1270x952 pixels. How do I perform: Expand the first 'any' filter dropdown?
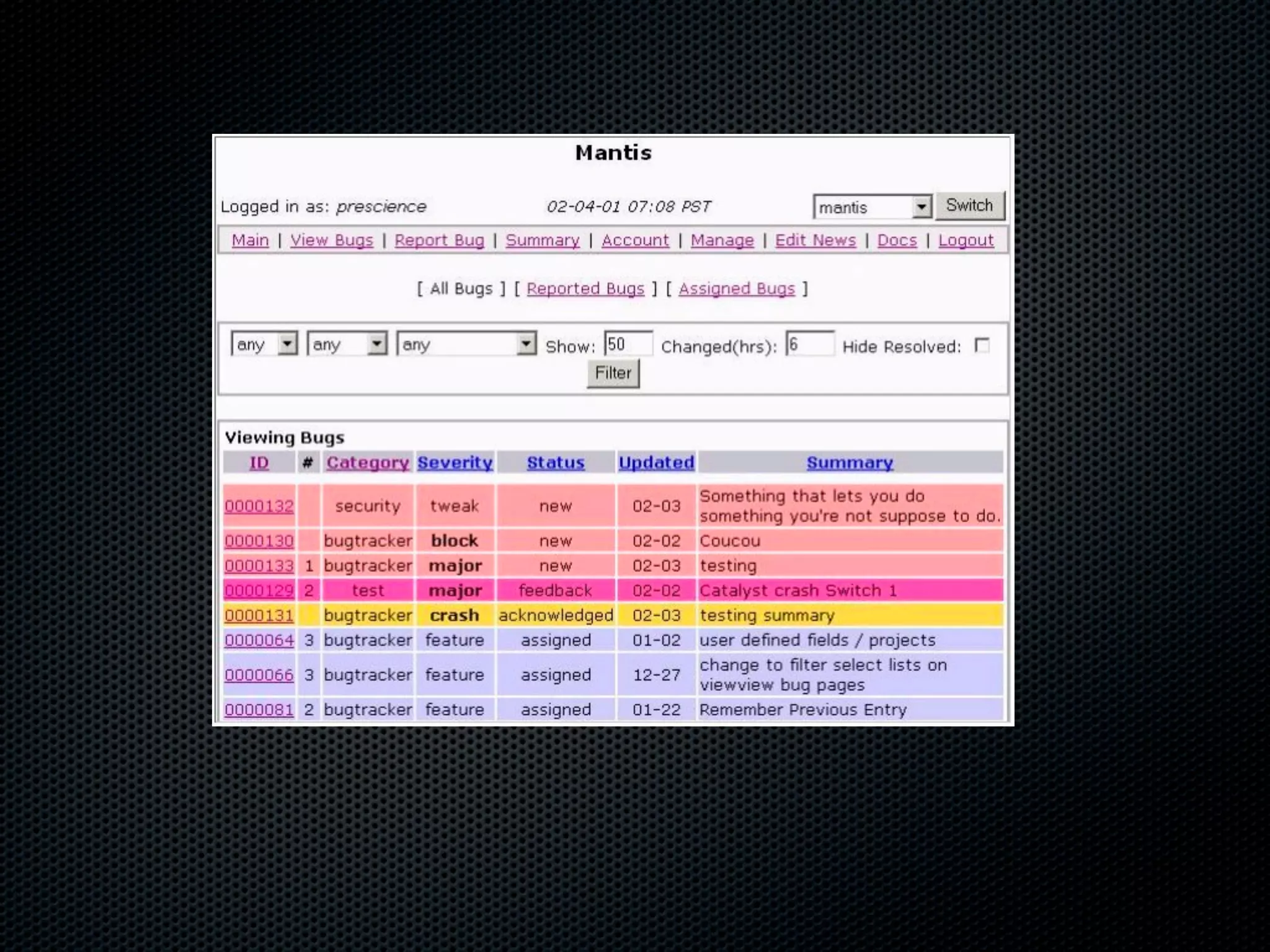click(287, 343)
